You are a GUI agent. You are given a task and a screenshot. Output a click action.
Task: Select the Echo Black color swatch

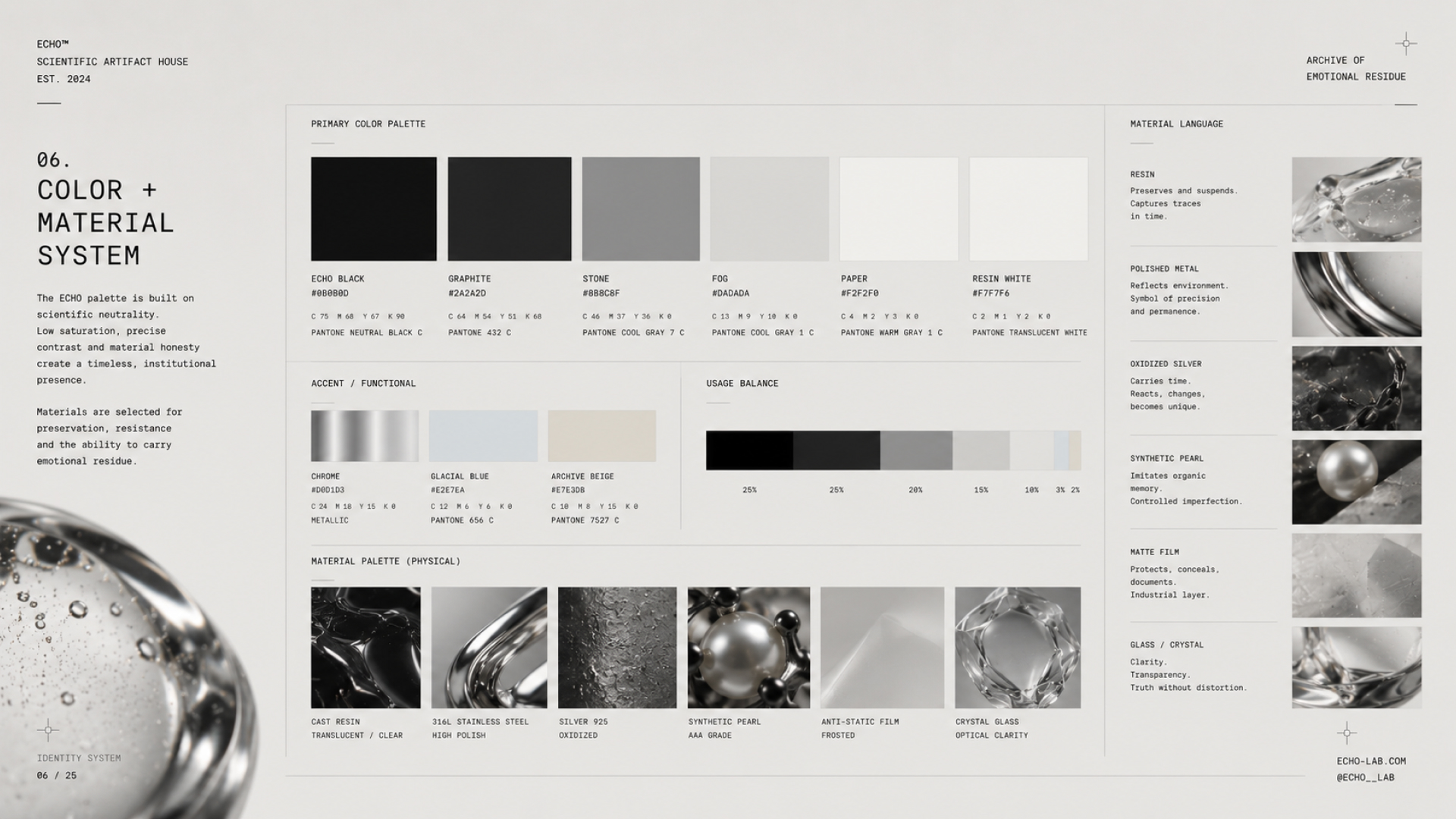coord(374,209)
